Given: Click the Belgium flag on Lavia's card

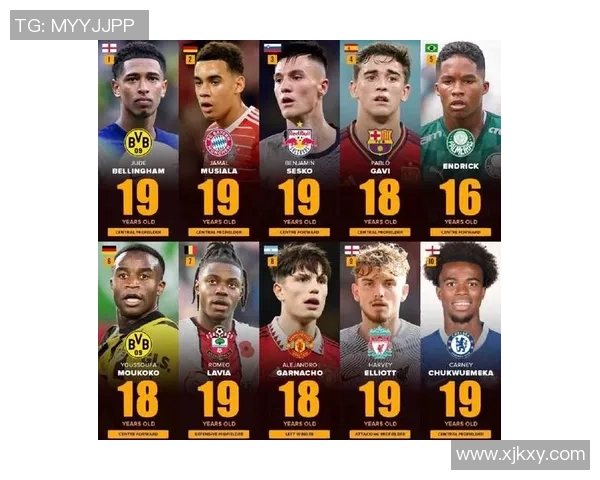Looking at the screenshot, I should (190, 250).
